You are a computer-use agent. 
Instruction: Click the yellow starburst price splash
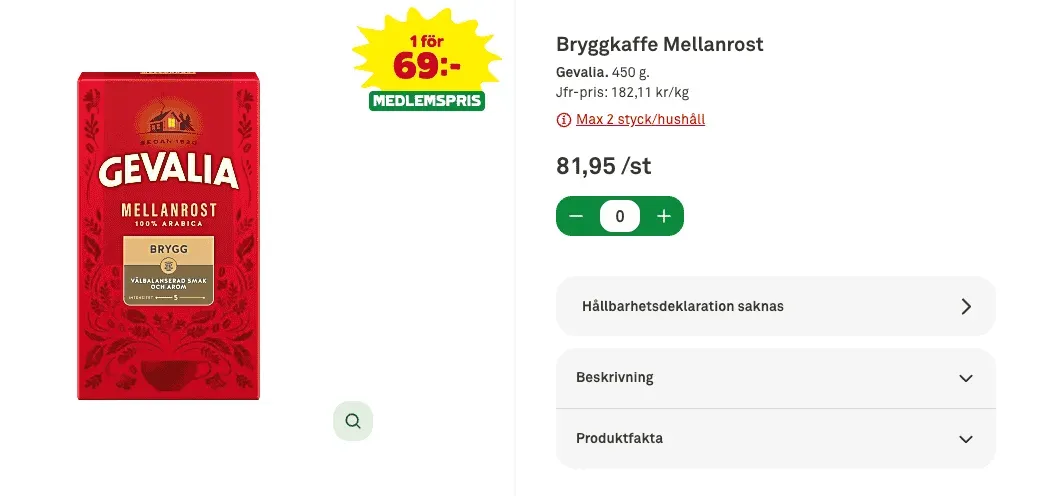tap(427, 55)
